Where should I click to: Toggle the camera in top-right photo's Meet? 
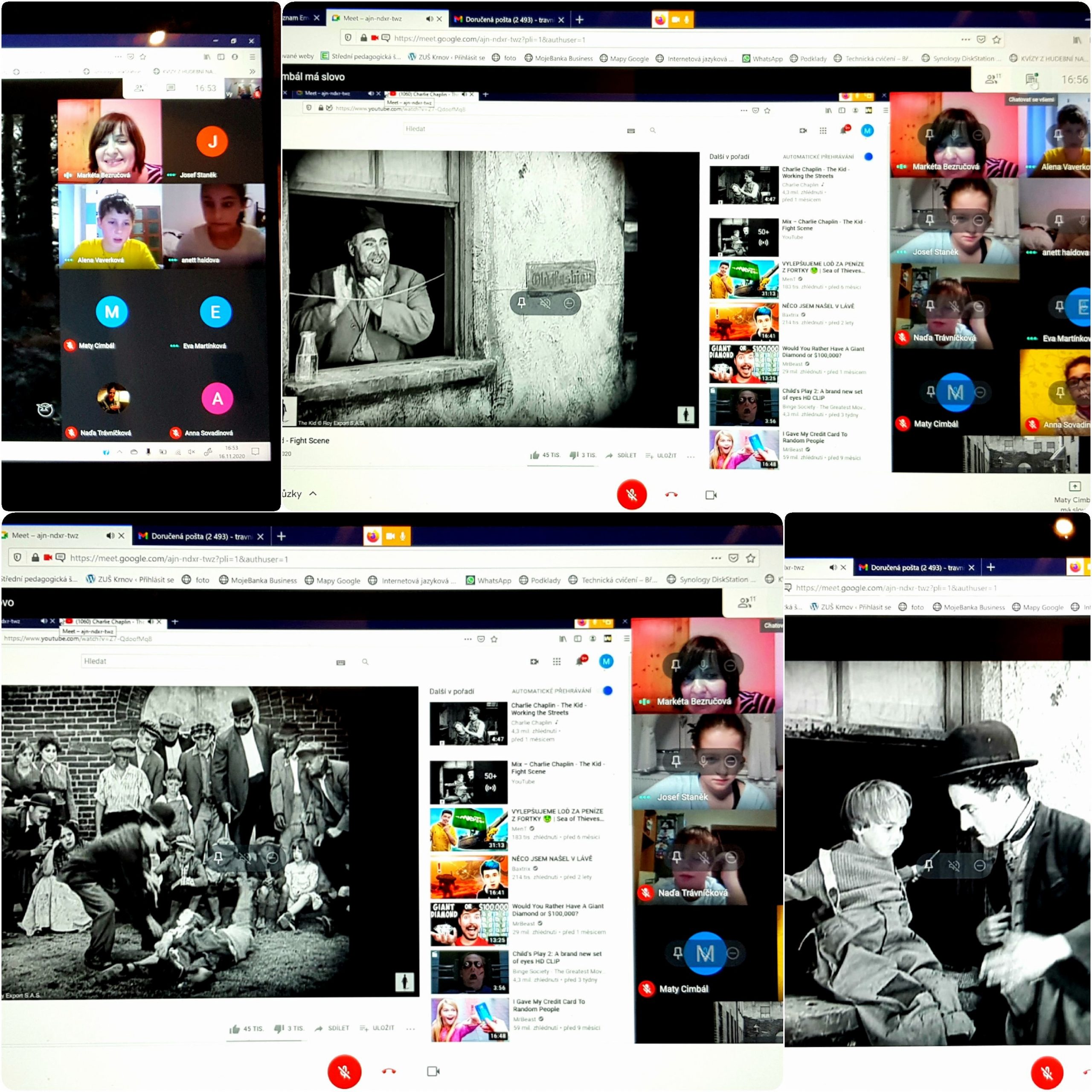pyautogui.click(x=711, y=495)
